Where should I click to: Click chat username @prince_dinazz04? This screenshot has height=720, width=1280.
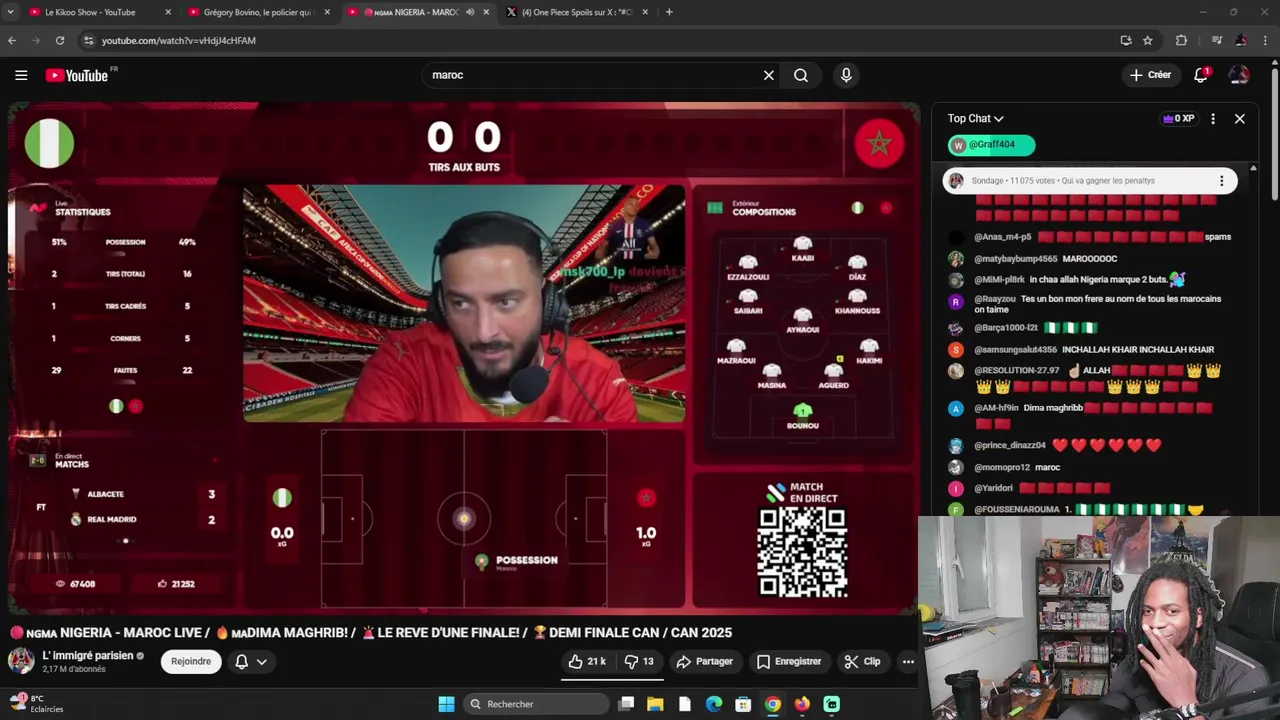(x=1010, y=445)
